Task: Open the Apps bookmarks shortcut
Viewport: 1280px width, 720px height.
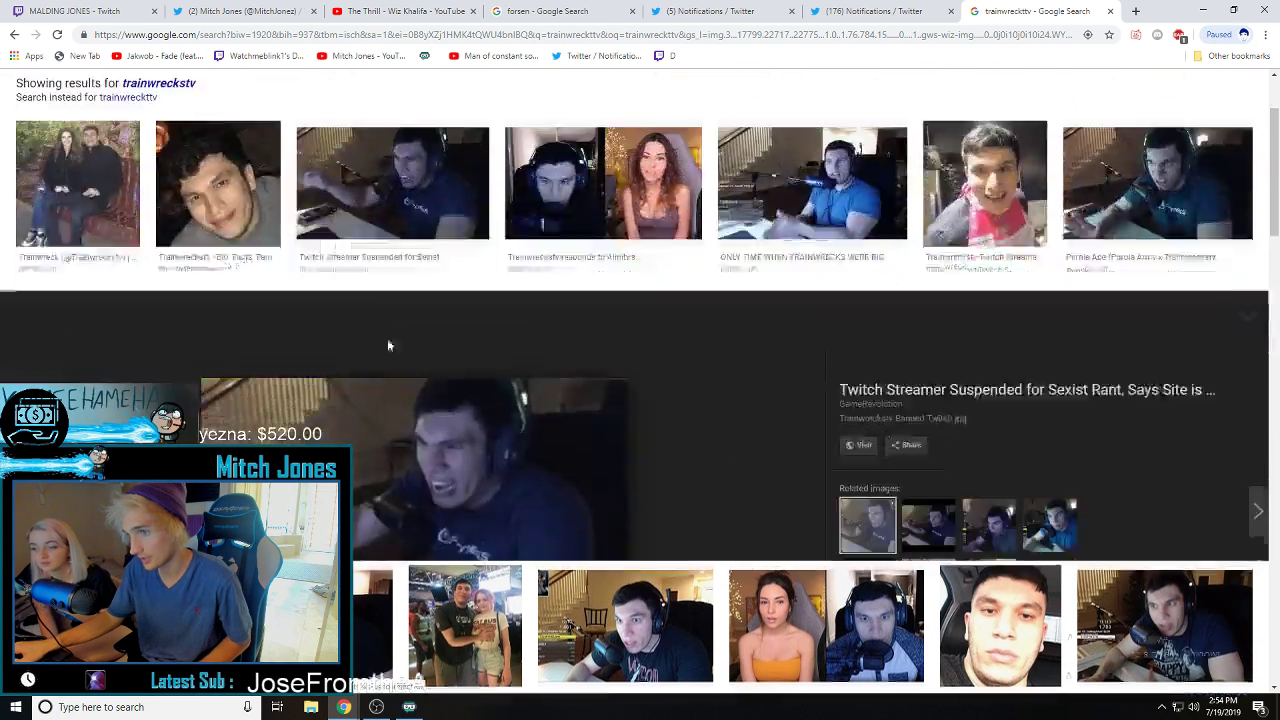Action: [27, 56]
